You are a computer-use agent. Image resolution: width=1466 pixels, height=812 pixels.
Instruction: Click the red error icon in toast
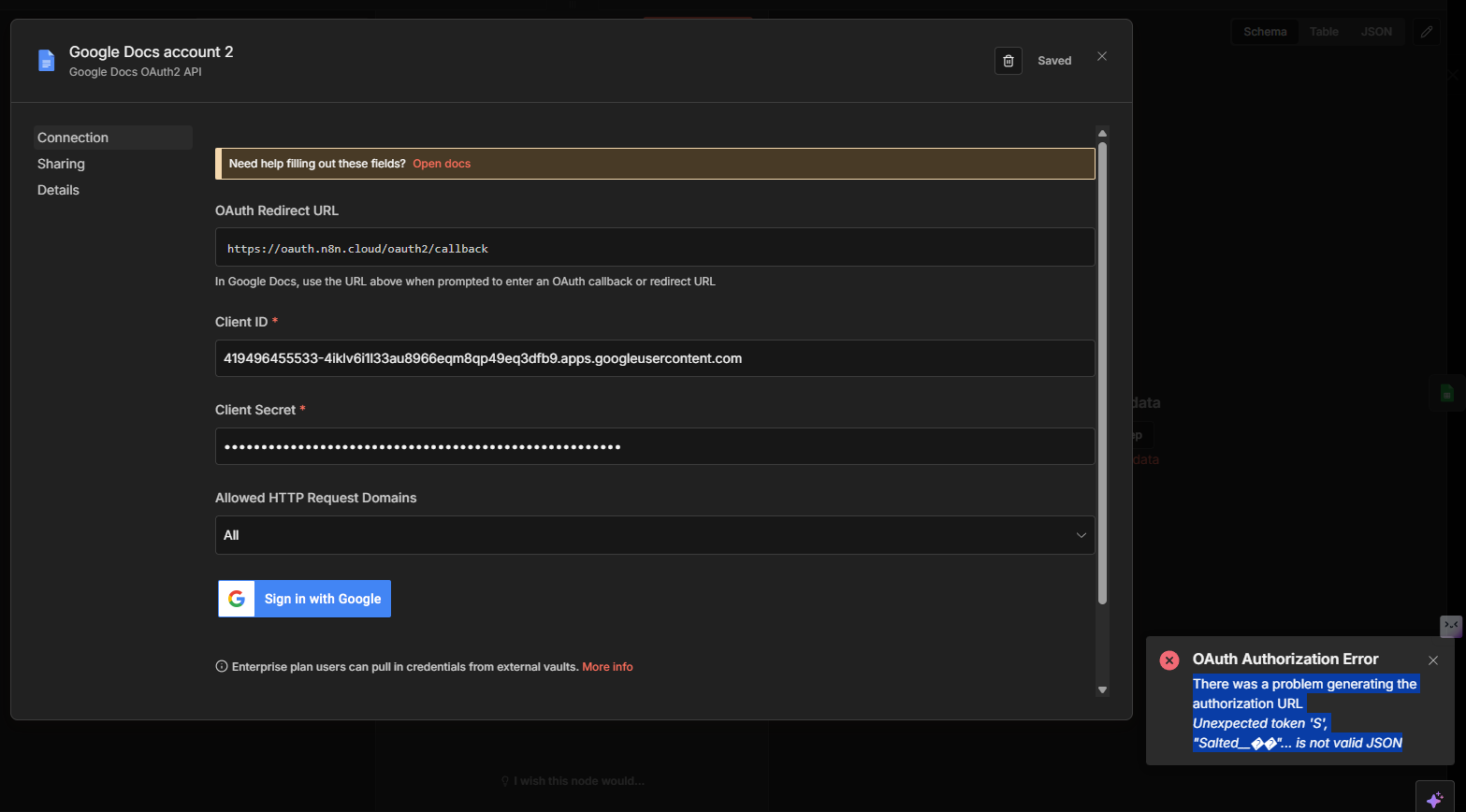[x=1168, y=660]
